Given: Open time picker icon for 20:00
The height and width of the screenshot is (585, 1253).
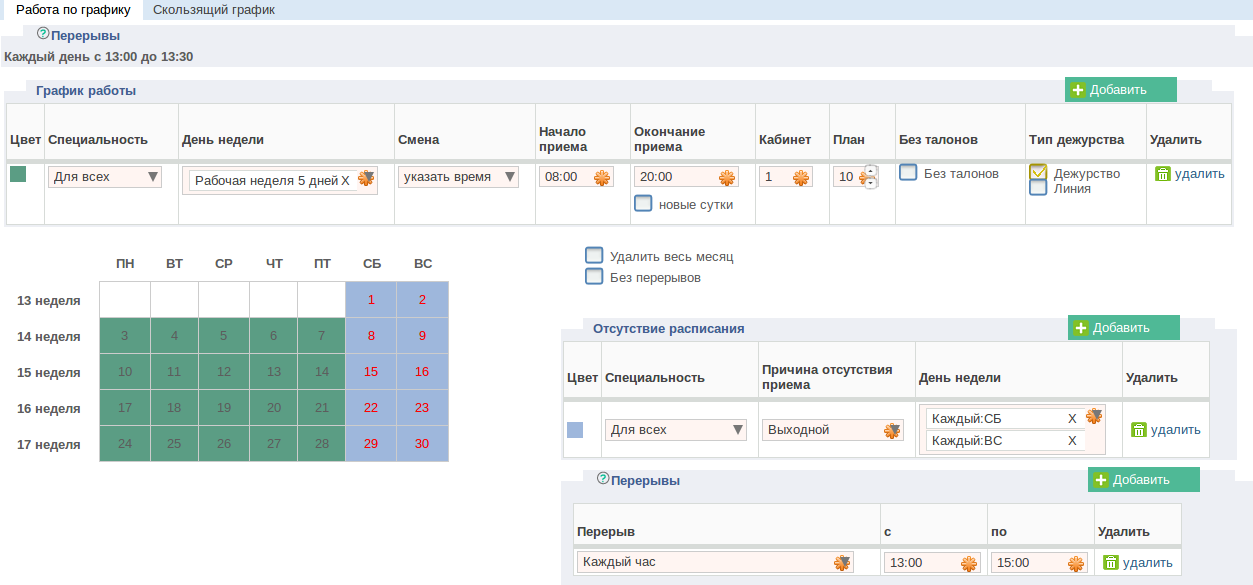Looking at the screenshot, I should [727, 178].
